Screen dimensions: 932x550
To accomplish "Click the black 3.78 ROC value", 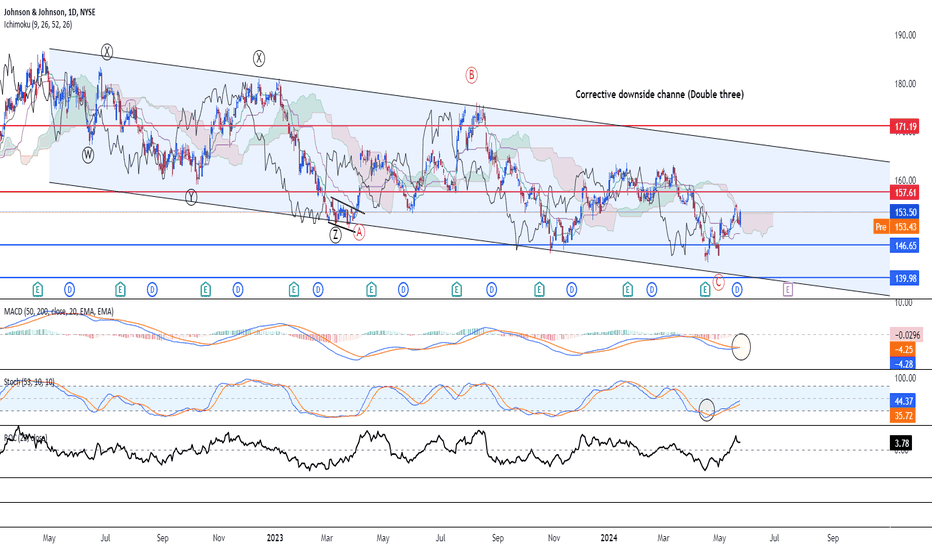I will pyautogui.click(x=902, y=443).
